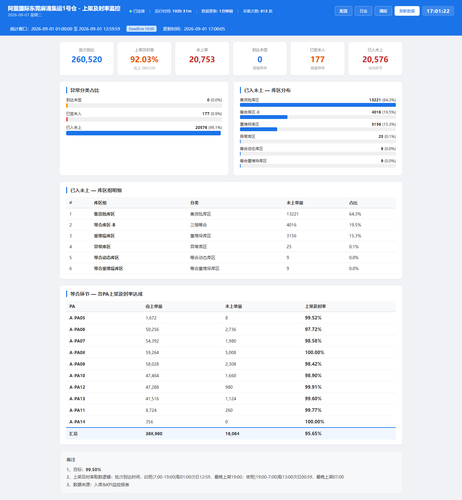Click the 99.60% rate value

click(313, 399)
